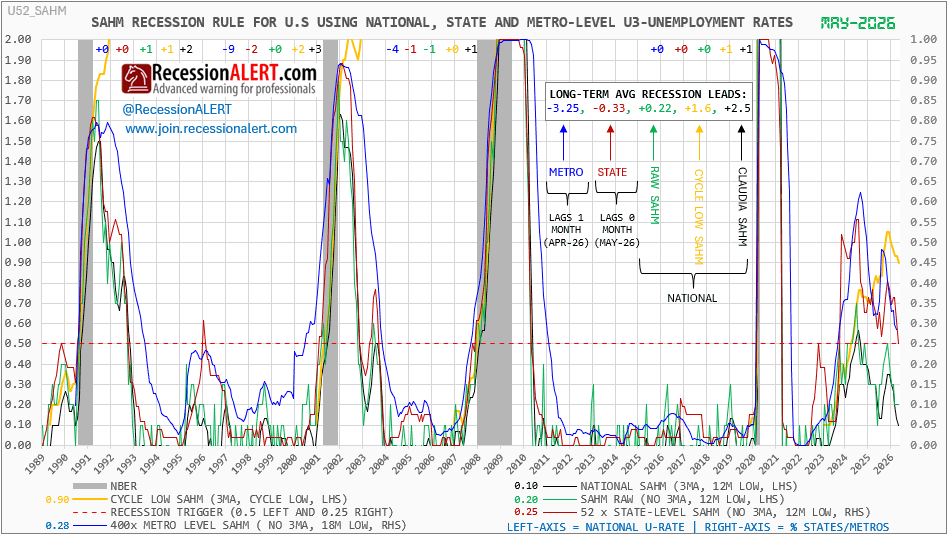Select the red dashed RECESSION TRIGGER legend line

pyautogui.click(x=89, y=513)
